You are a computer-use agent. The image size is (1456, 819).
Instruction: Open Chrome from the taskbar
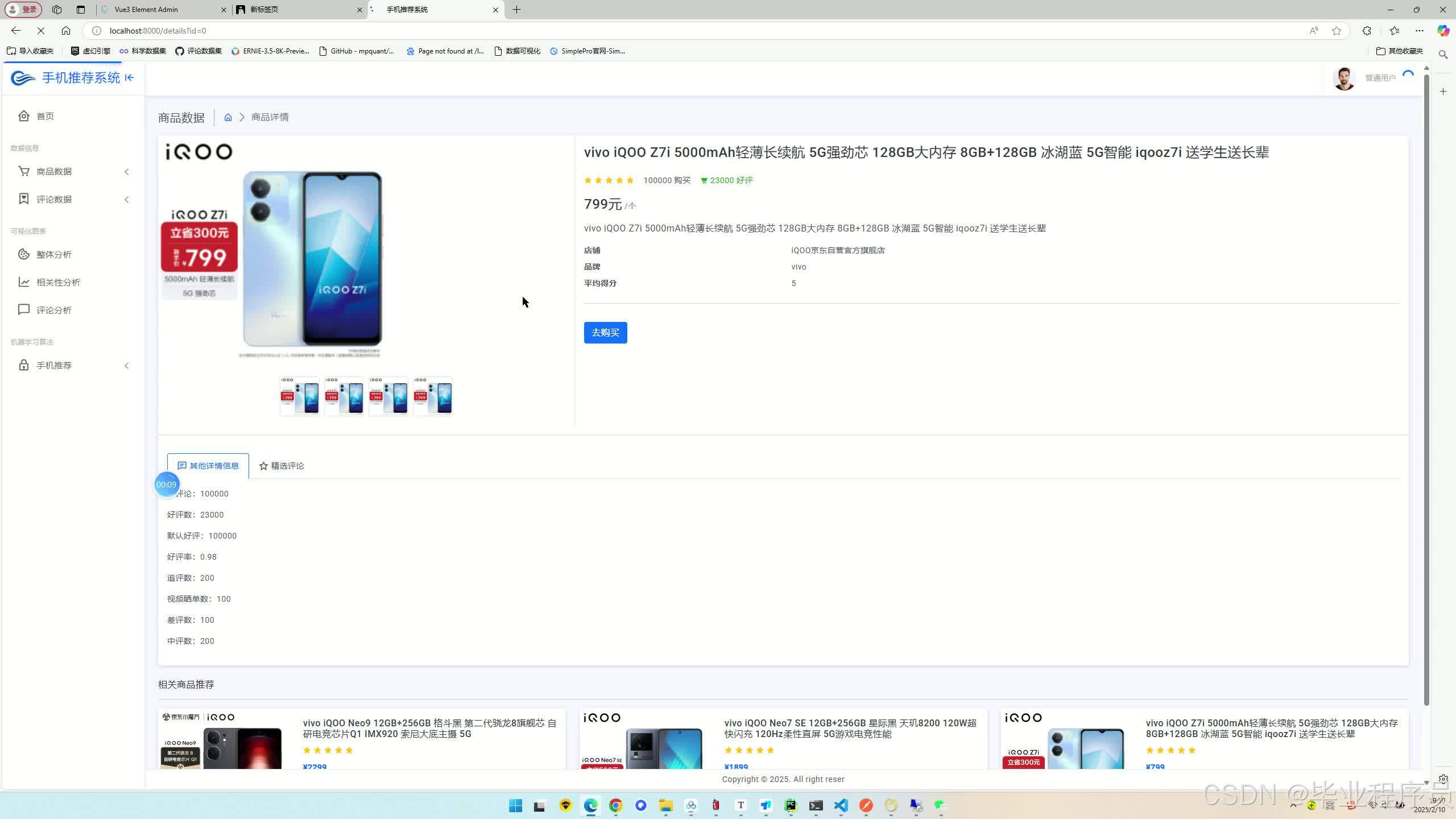click(616, 805)
